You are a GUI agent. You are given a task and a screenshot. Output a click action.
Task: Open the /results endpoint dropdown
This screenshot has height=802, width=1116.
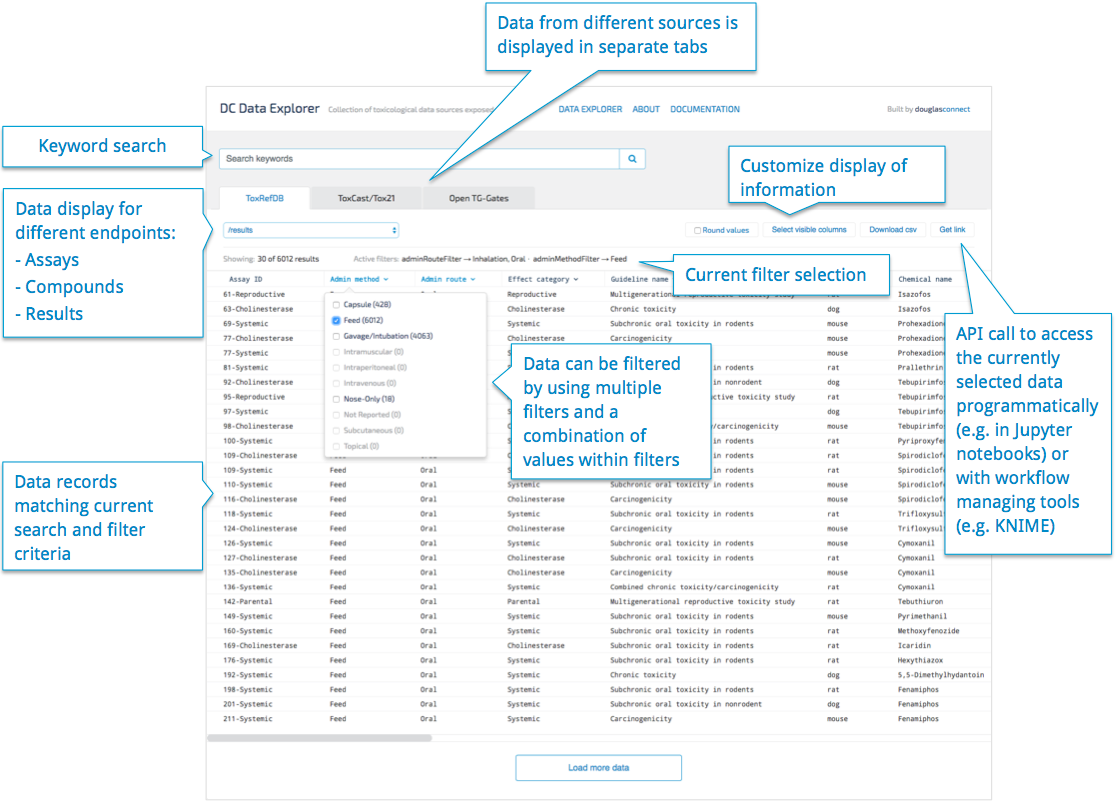[x=310, y=229]
